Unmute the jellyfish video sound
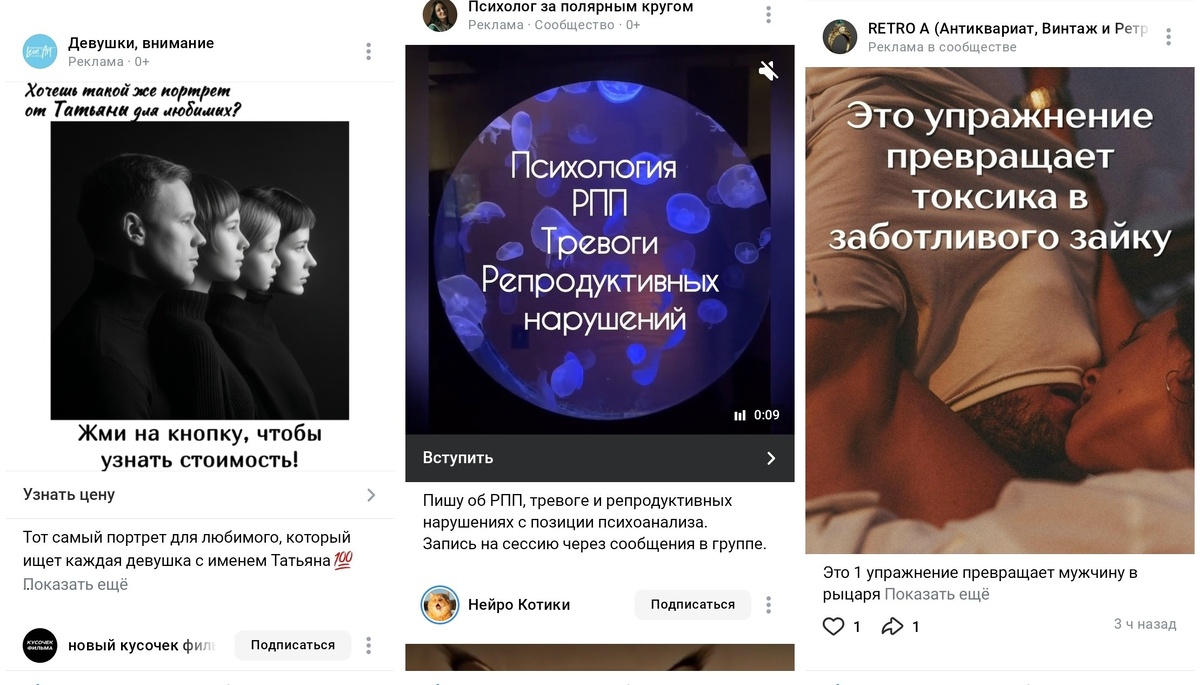 pyautogui.click(x=768, y=71)
